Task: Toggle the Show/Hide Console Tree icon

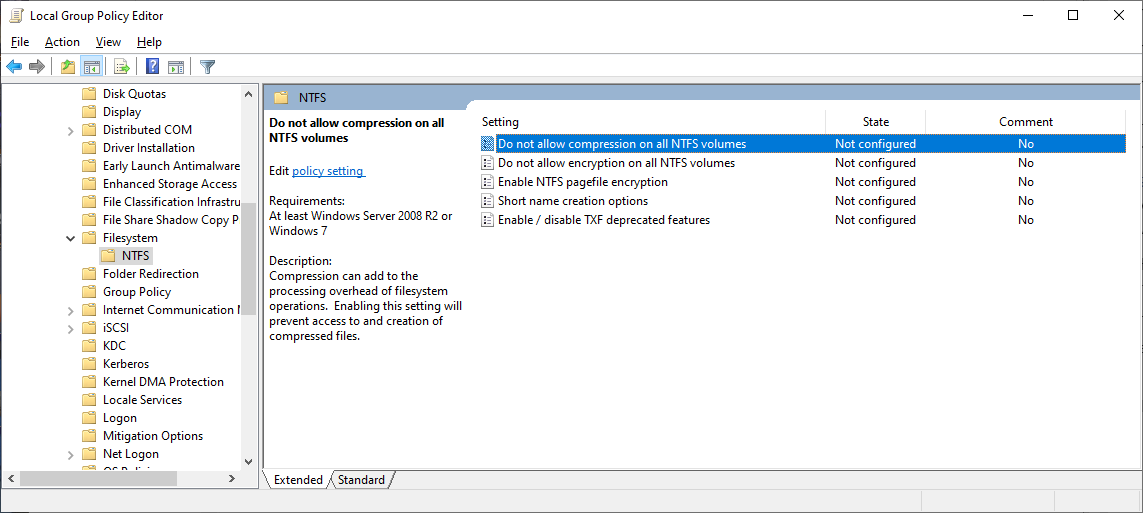Action: tap(91, 67)
